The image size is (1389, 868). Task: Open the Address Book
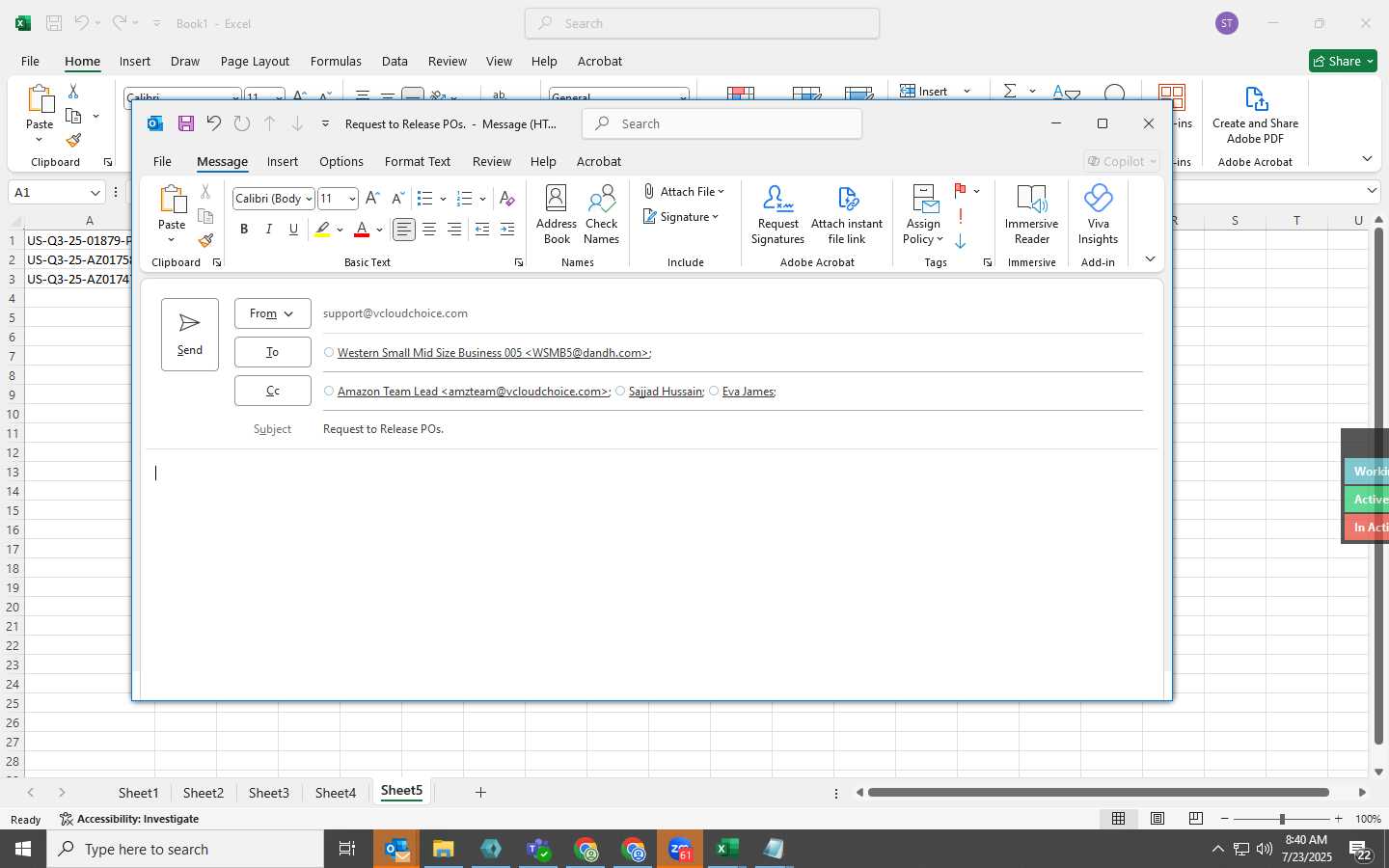point(557,215)
